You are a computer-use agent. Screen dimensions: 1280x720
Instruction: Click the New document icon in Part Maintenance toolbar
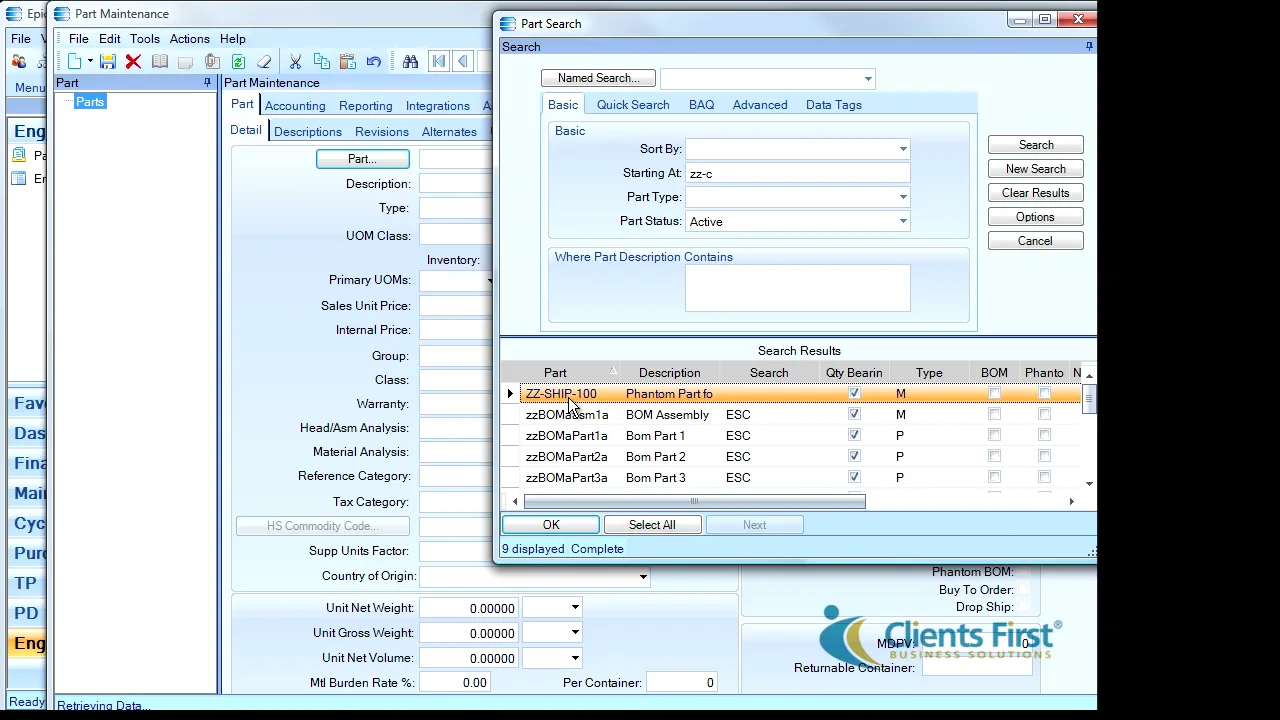click(75, 62)
